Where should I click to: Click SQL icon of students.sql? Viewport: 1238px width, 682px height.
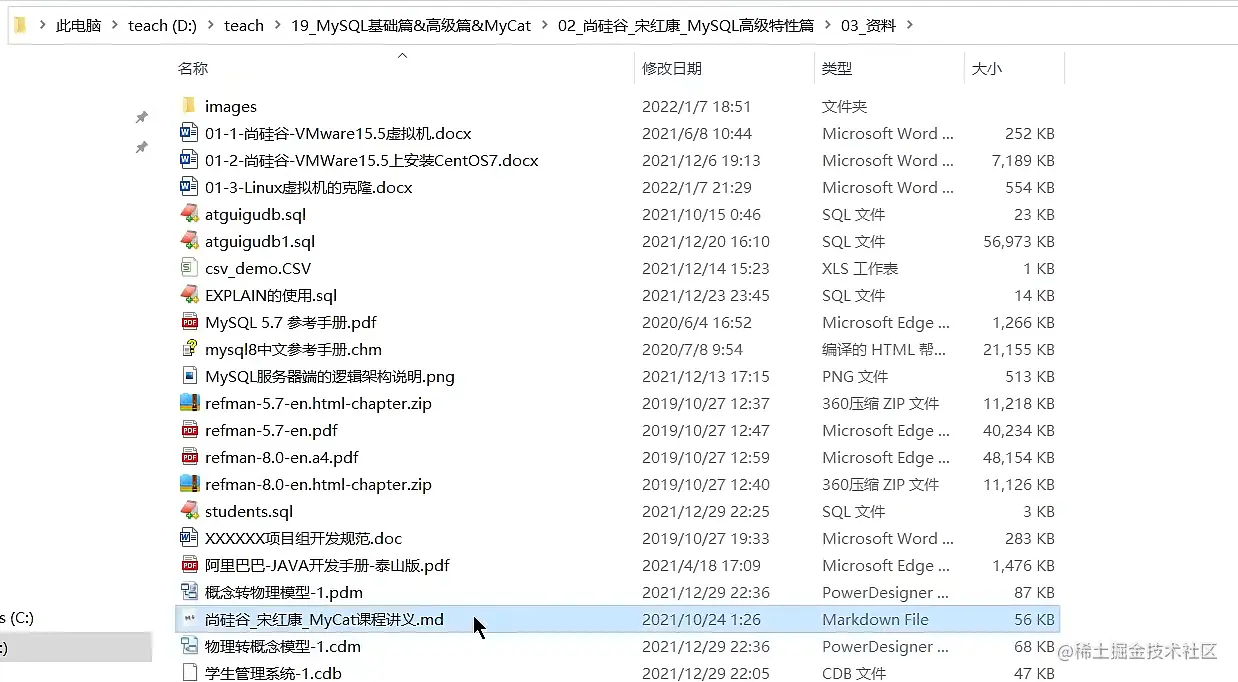pyautogui.click(x=190, y=511)
